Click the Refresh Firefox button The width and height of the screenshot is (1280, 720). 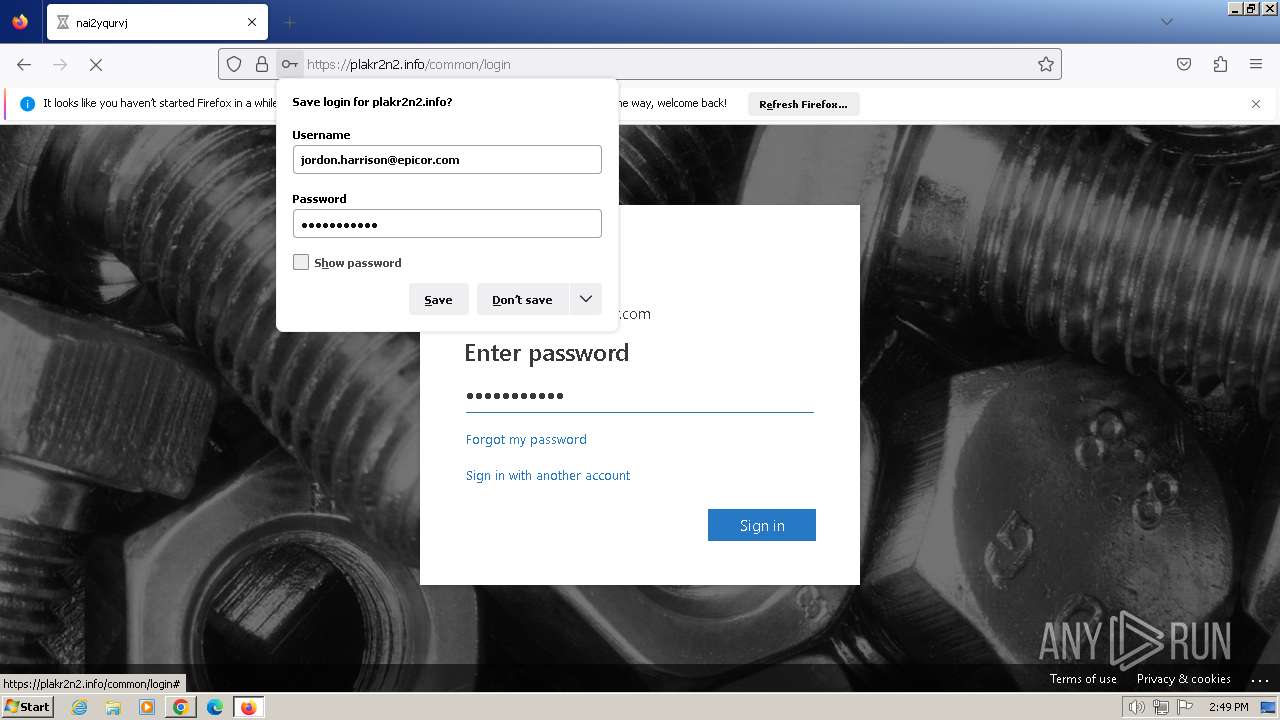point(803,104)
